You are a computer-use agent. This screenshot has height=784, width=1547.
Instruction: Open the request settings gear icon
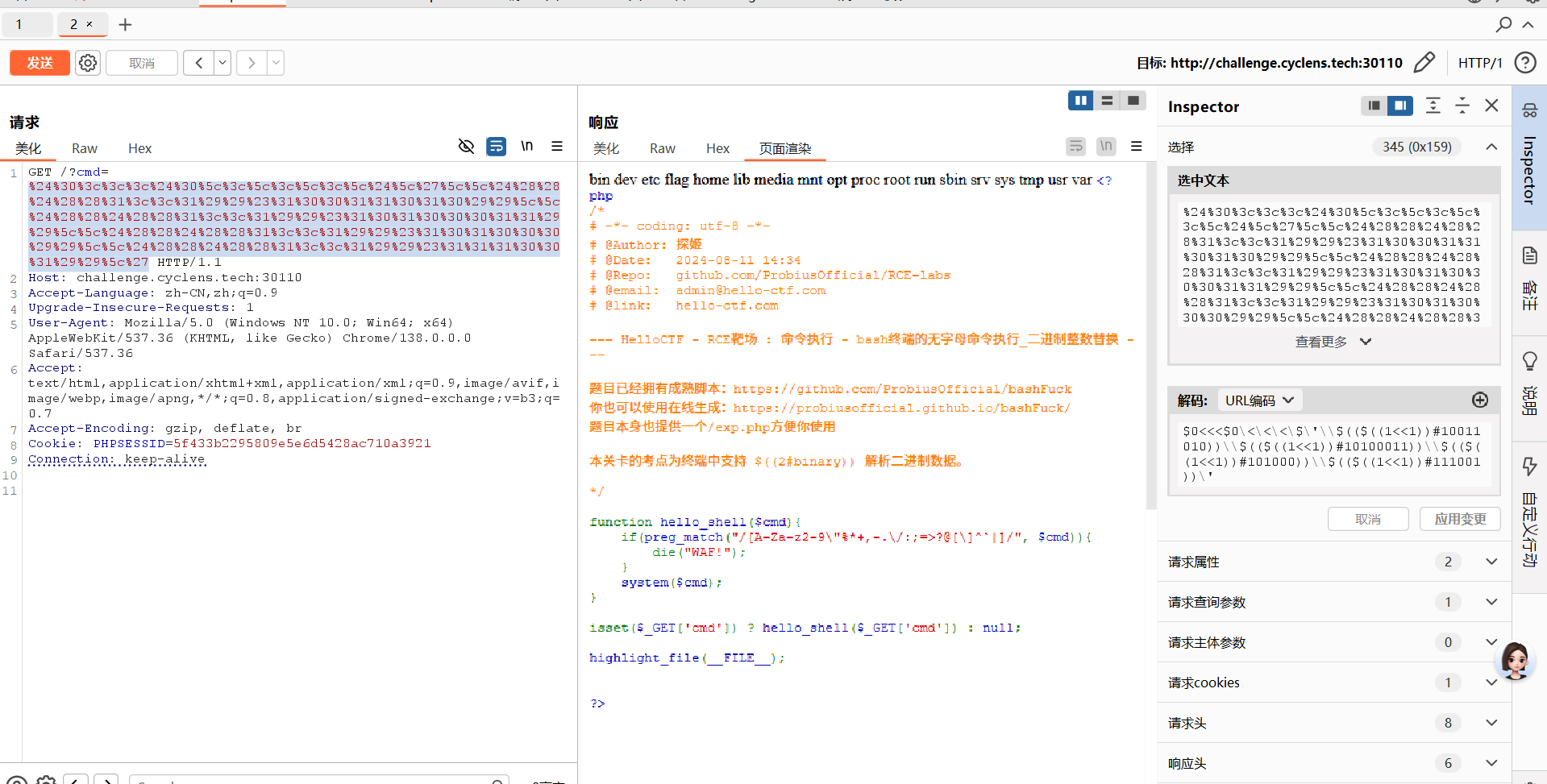coord(88,63)
